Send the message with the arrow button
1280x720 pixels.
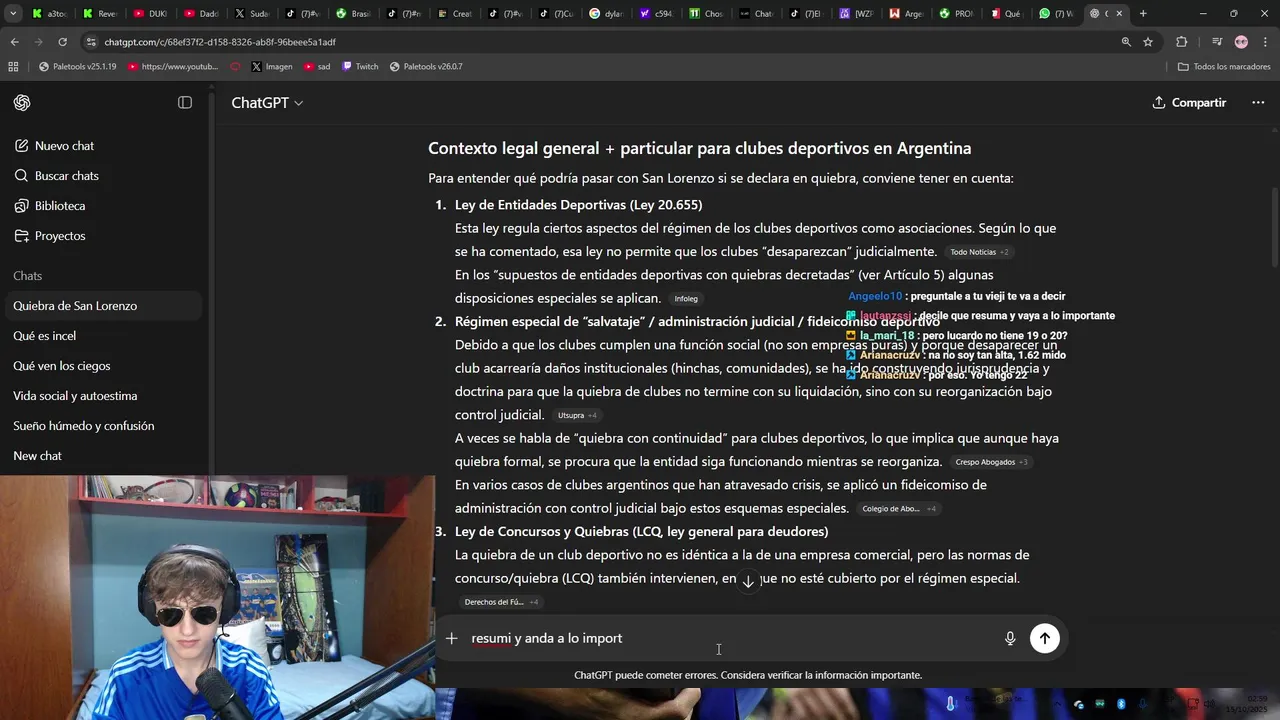pyautogui.click(x=1045, y=638)
